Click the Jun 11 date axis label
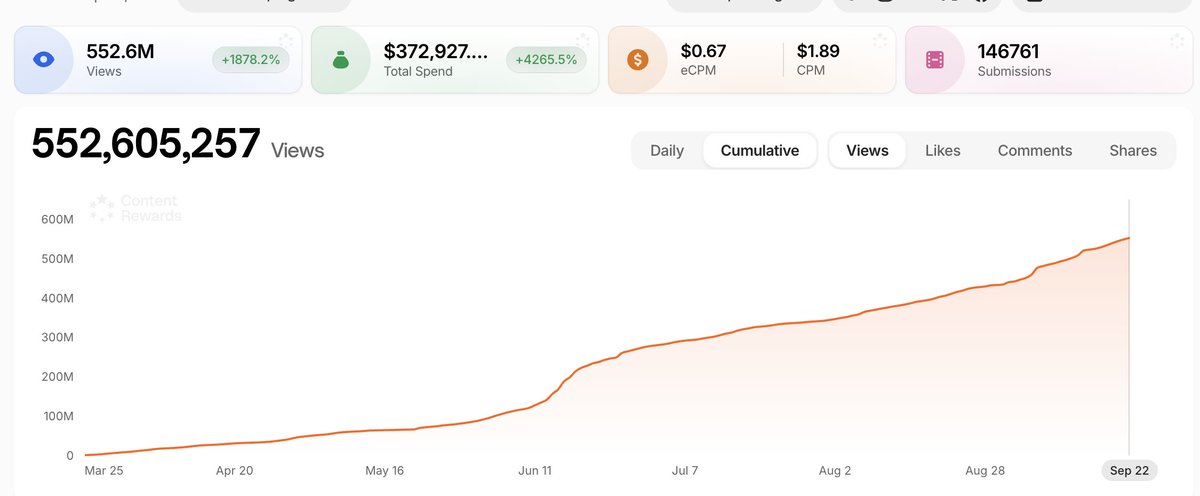Viewport: 1200px width, 496px height. [x=535, y=470]
